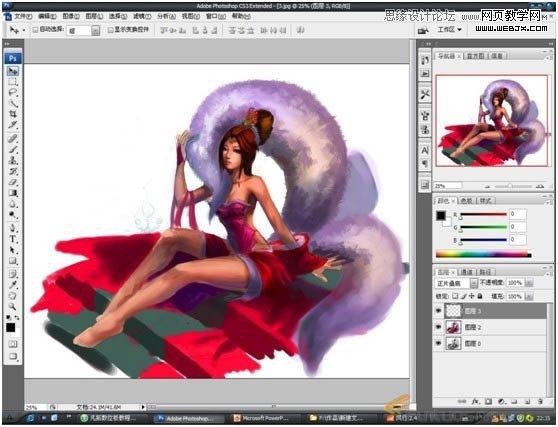Open the 工作区 workspace dropdown
This screenshot has height=427, width=558.
(x=449, y=30)
